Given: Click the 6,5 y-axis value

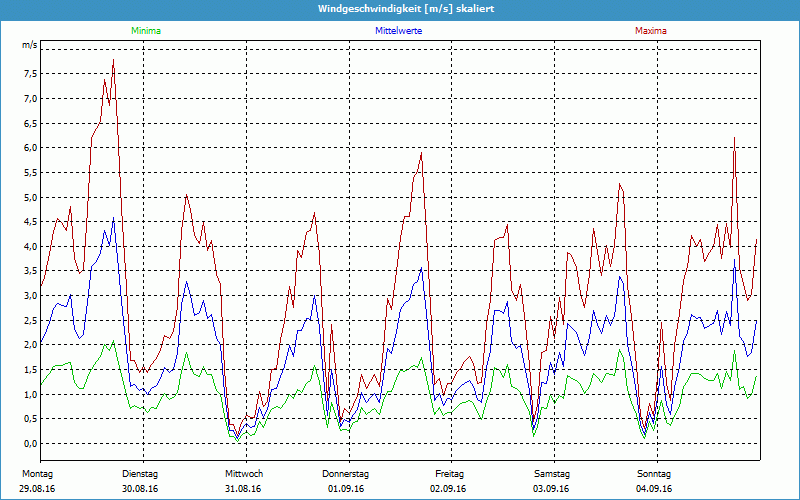Looking at the screenshot, I should point(30,123).
